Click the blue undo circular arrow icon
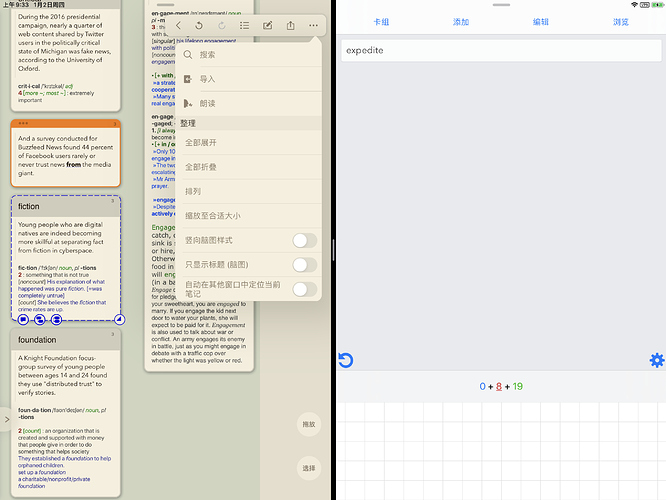Image resolution: width=666 pixels, height=500 pixels. [346, 360]
